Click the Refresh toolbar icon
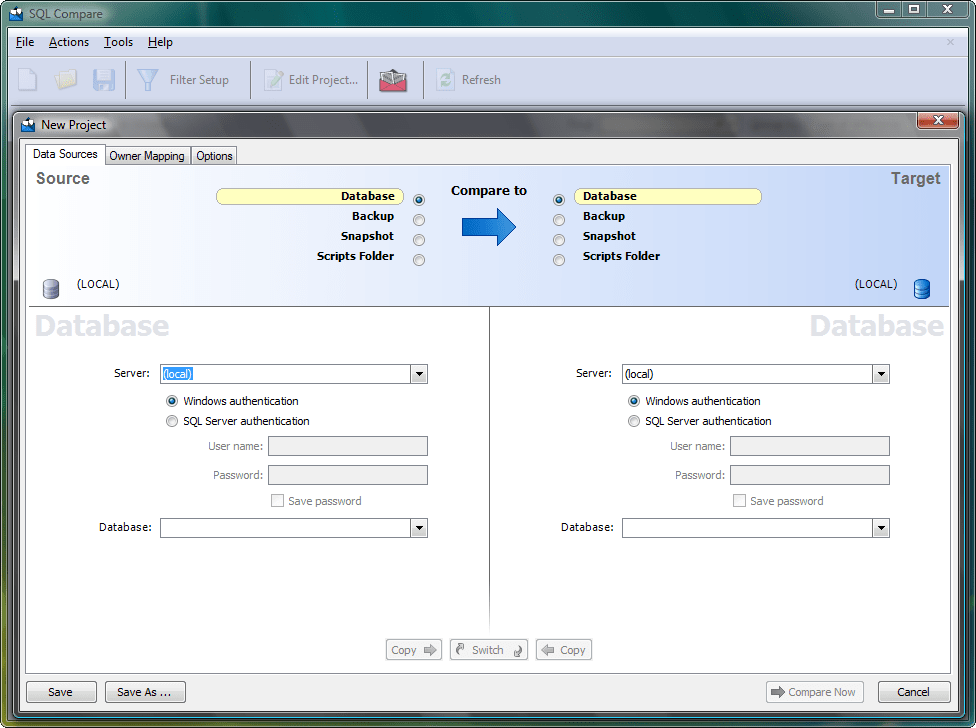The width and height of the screenshot is (976, 728). (x=468, y=80)
